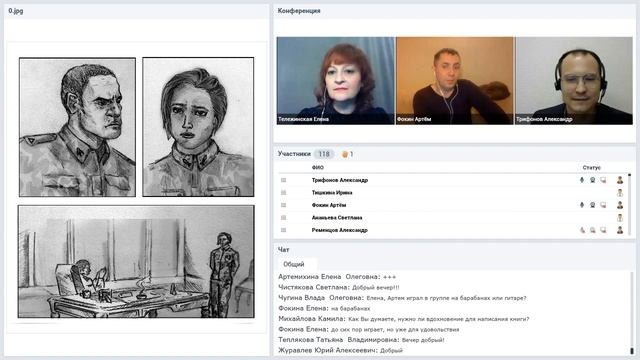Select video feed of Тележинская Елена
The height and width of the screenshot is (360, 640).
[x=336, y=81]
